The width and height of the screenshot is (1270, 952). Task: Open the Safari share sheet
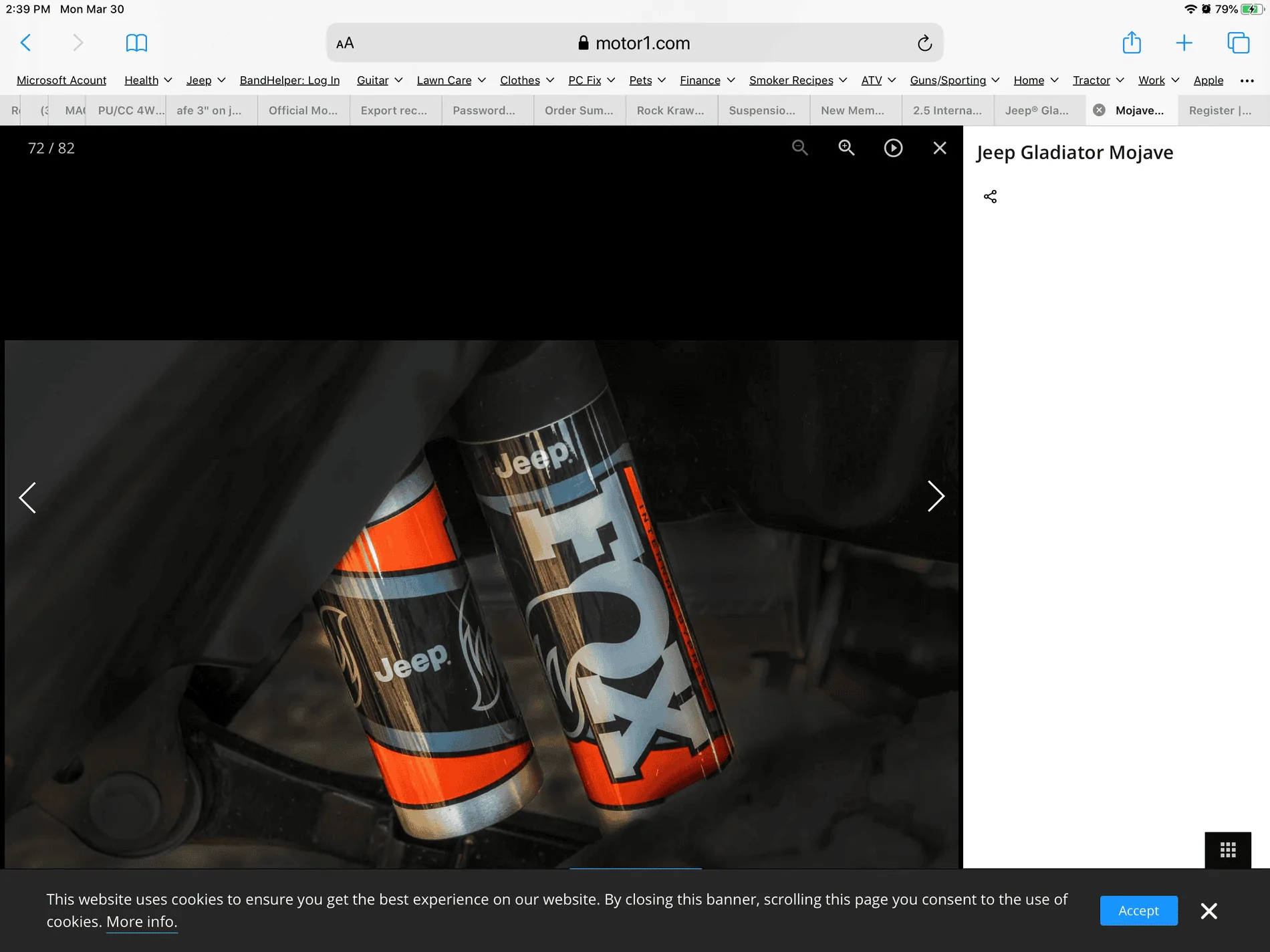point(1132,42)
